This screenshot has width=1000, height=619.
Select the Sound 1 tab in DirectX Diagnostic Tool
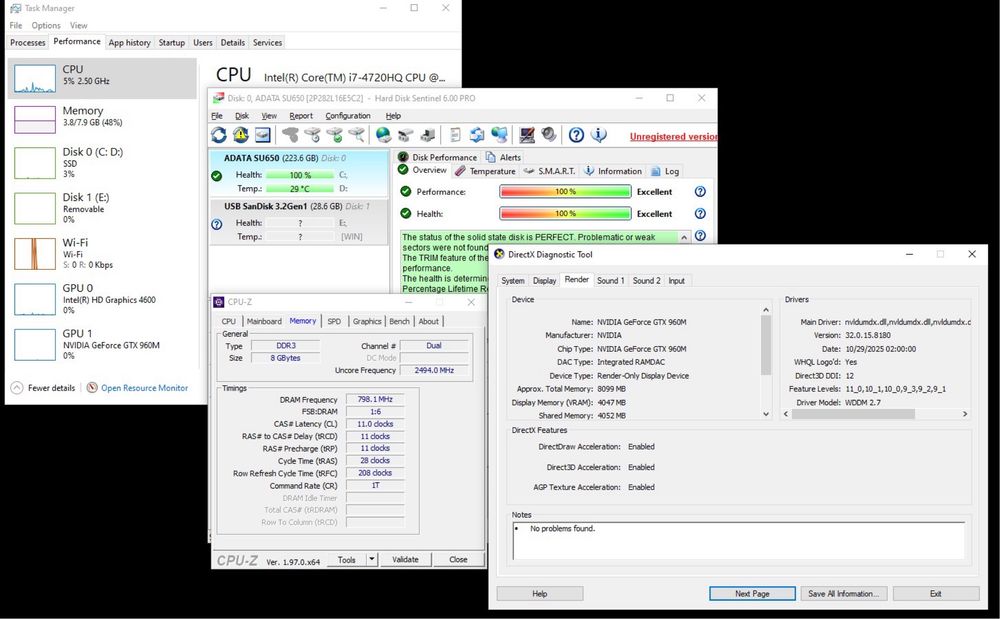point(610,280)
